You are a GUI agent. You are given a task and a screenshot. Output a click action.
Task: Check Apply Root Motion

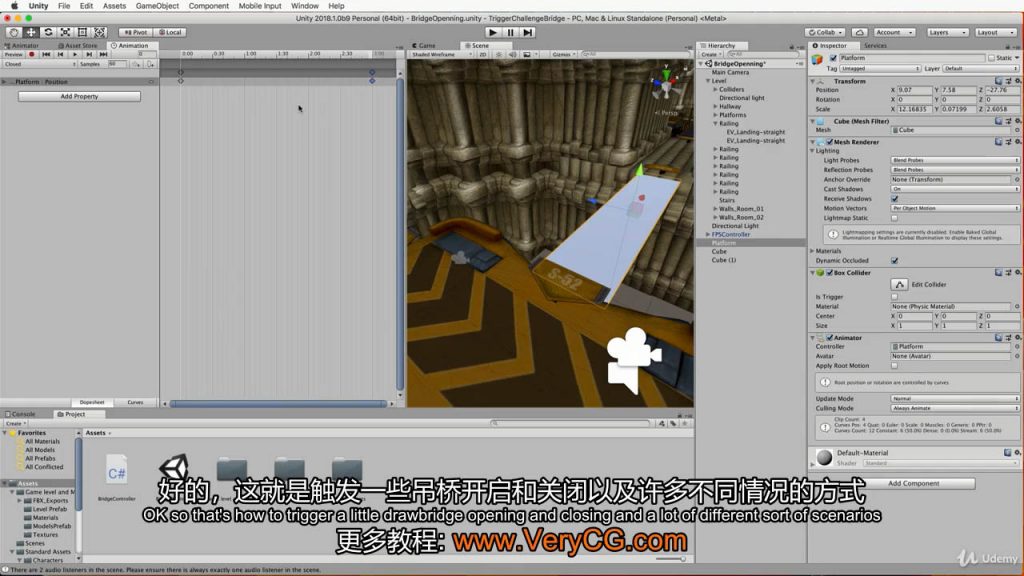click(895, 366)
